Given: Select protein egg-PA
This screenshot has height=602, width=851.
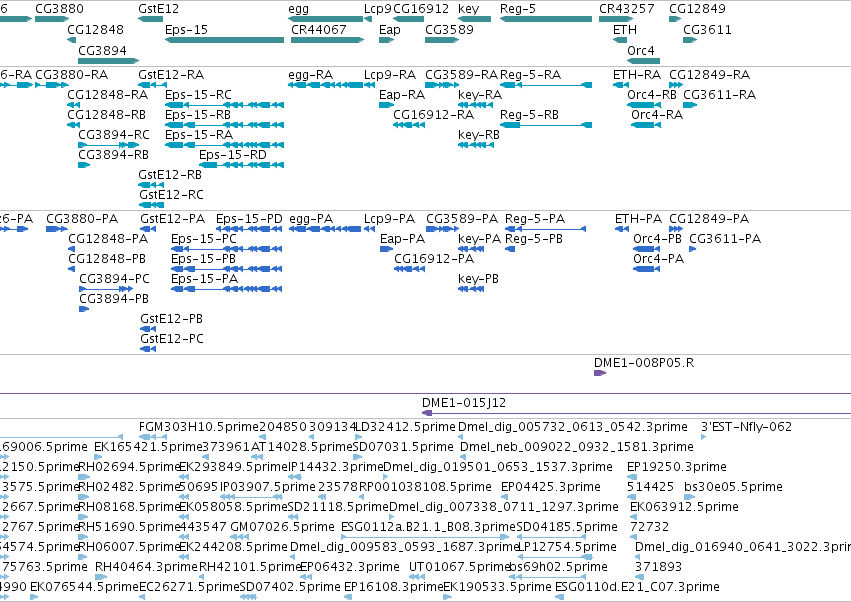Looking at the screenshot, I should tap(311, 218).
